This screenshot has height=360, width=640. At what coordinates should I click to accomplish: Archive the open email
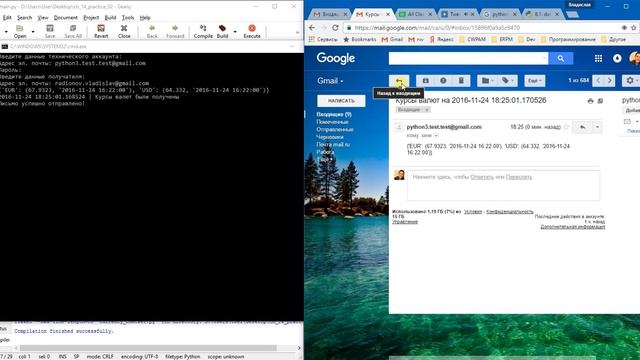(425, 81)
